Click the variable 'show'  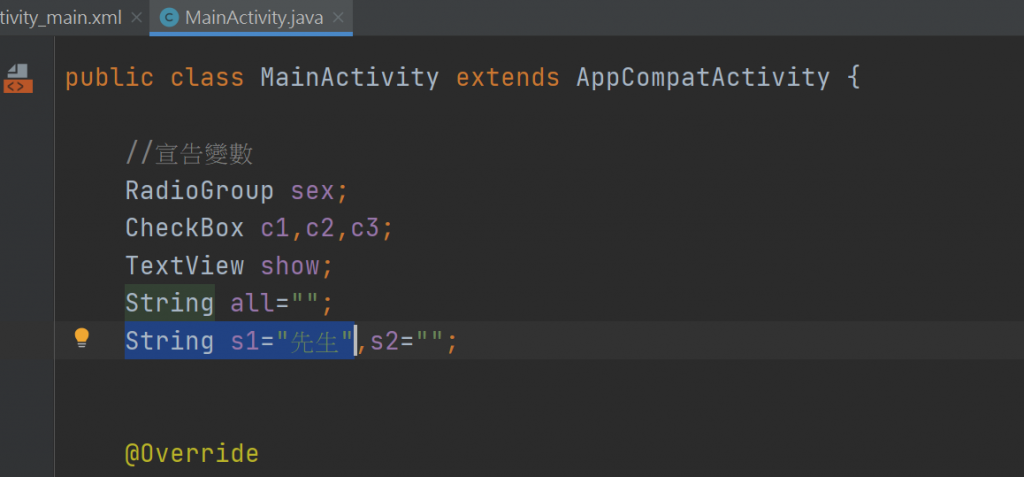coord(290,266)
